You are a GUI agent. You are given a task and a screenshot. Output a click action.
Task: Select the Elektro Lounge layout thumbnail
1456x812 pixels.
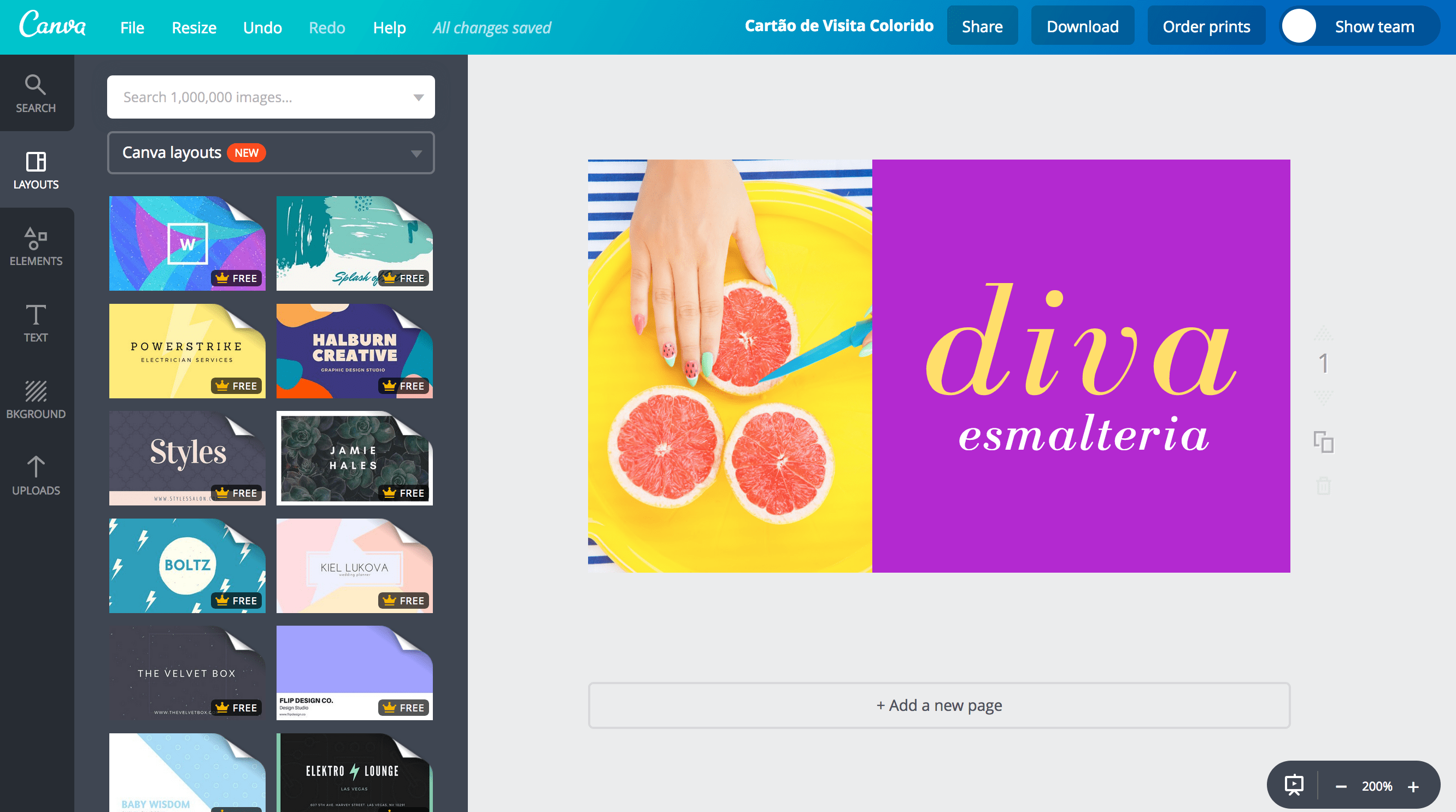354,773
